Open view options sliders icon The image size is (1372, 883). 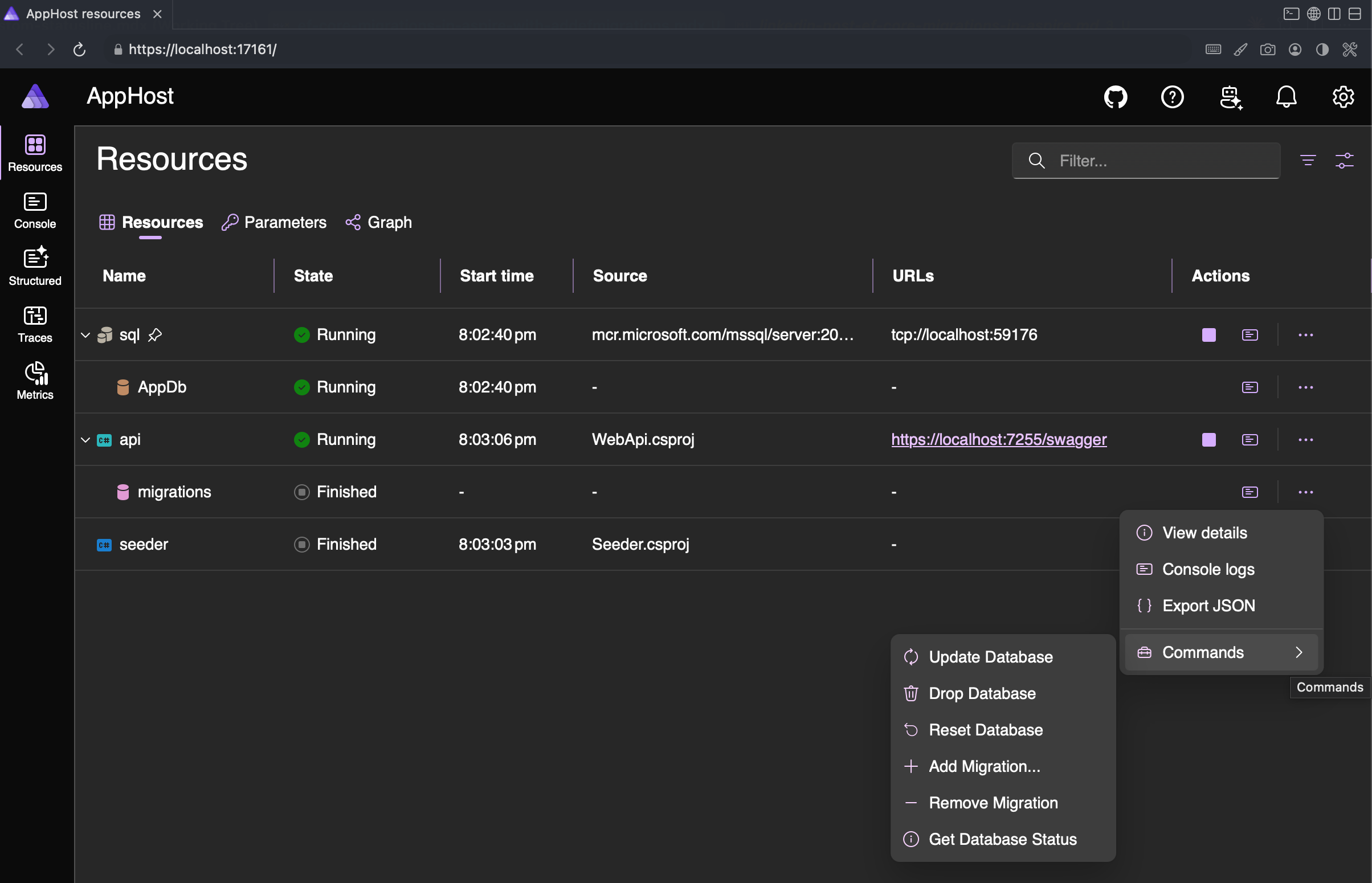point(1344,161)
